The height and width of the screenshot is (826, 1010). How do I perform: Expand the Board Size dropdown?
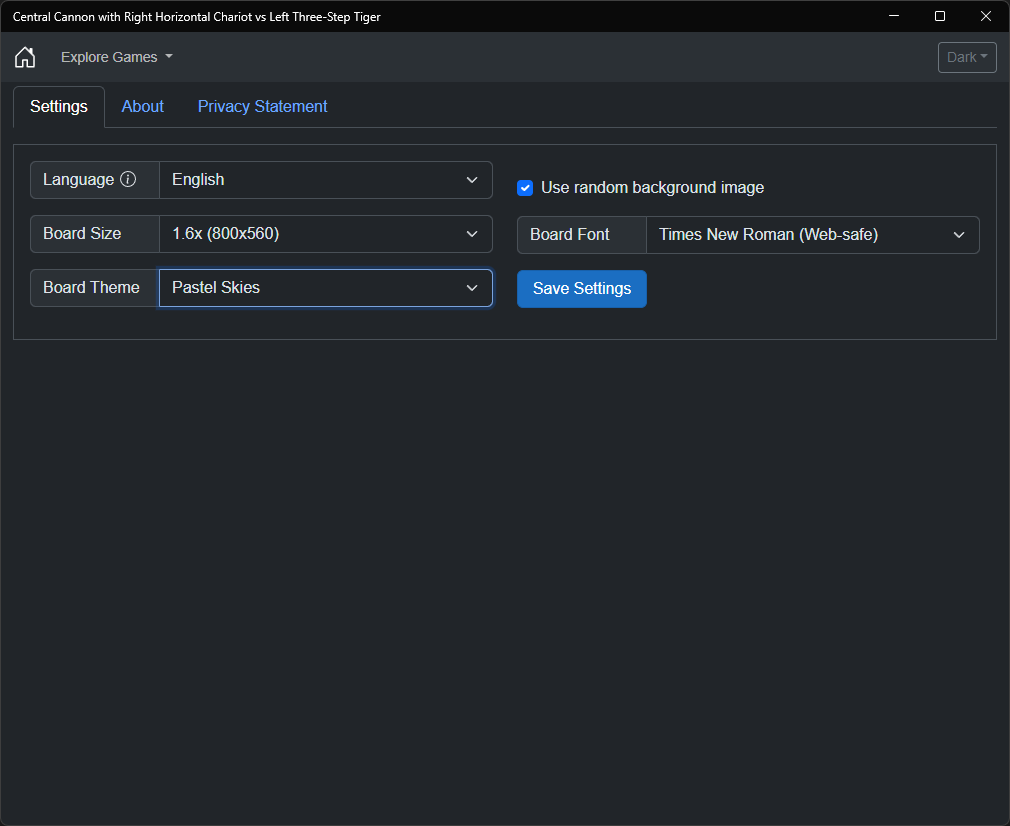[x=325, y=234]
